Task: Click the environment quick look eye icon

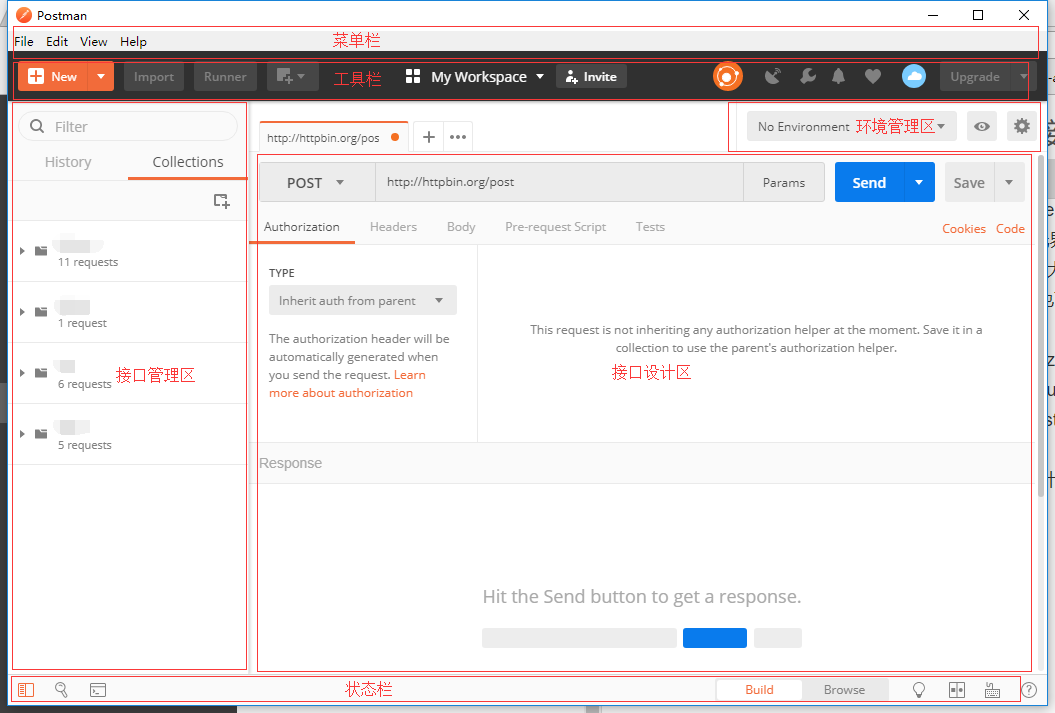Action: 982,126
